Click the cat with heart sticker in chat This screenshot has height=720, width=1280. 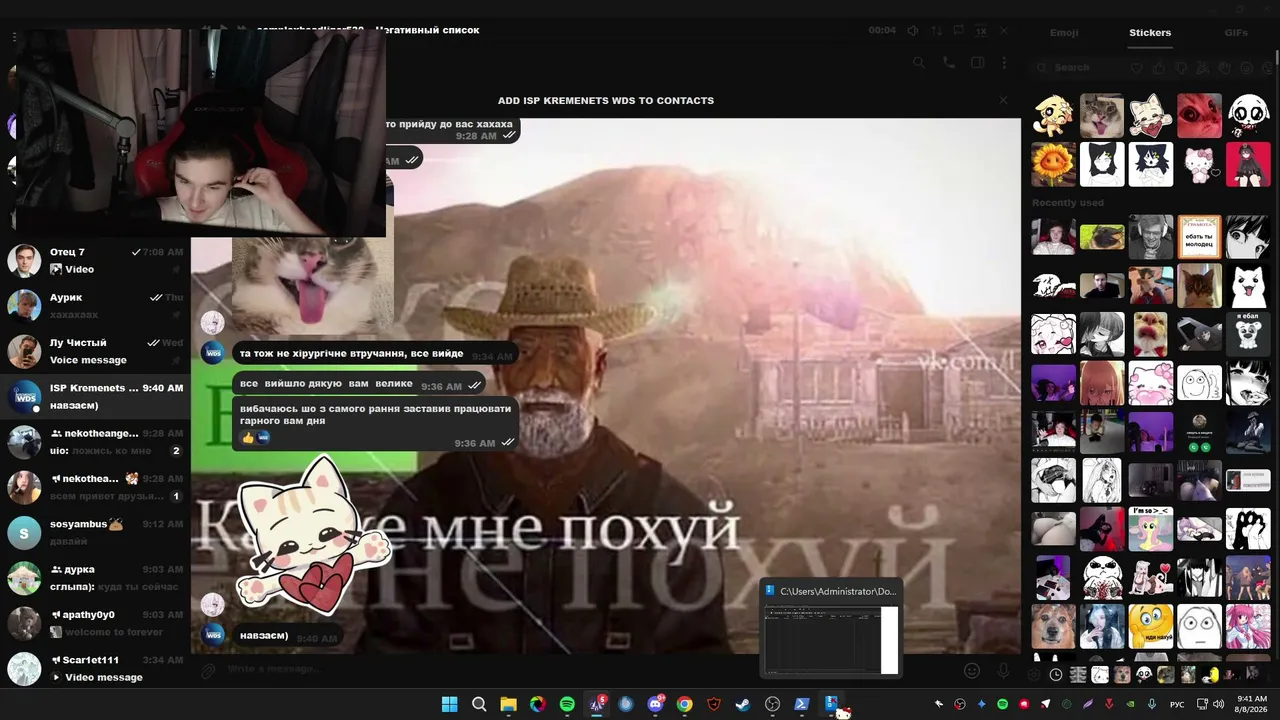312,535
